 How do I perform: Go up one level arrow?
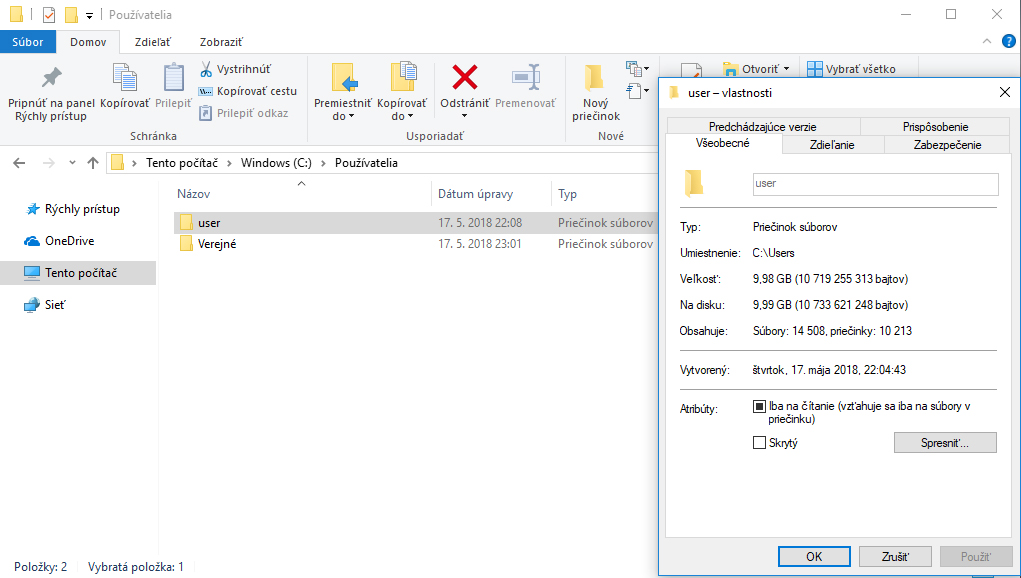[x=93, y=163]
